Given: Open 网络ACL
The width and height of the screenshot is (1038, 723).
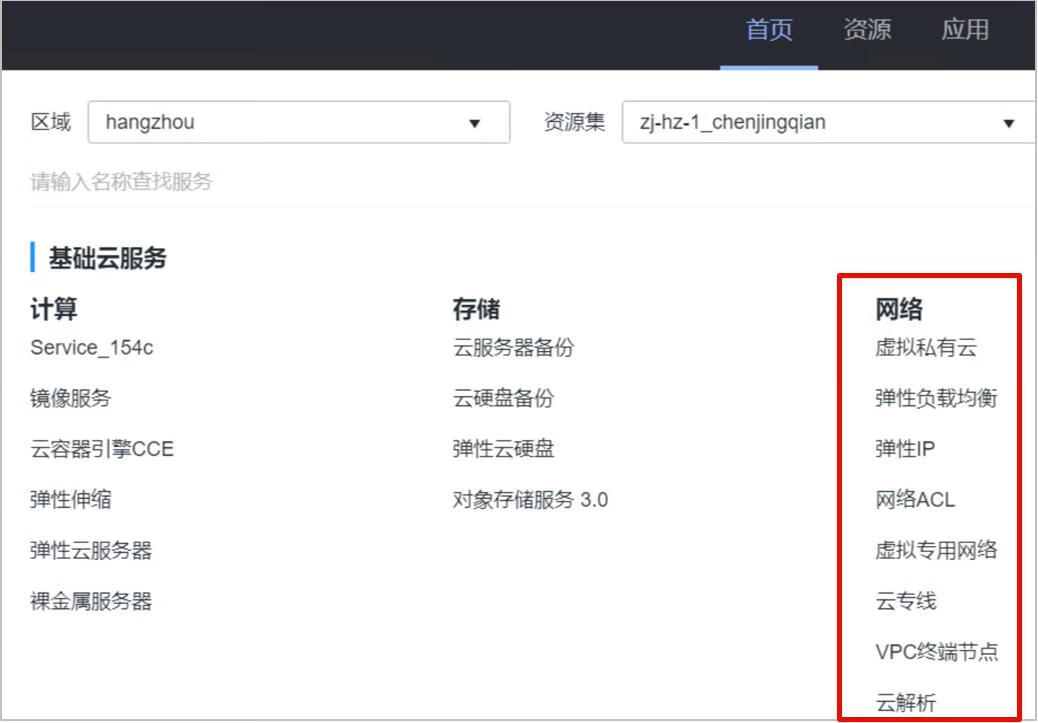Looking at the screenshot, I should pyautogui.click(x=916, y=499).
